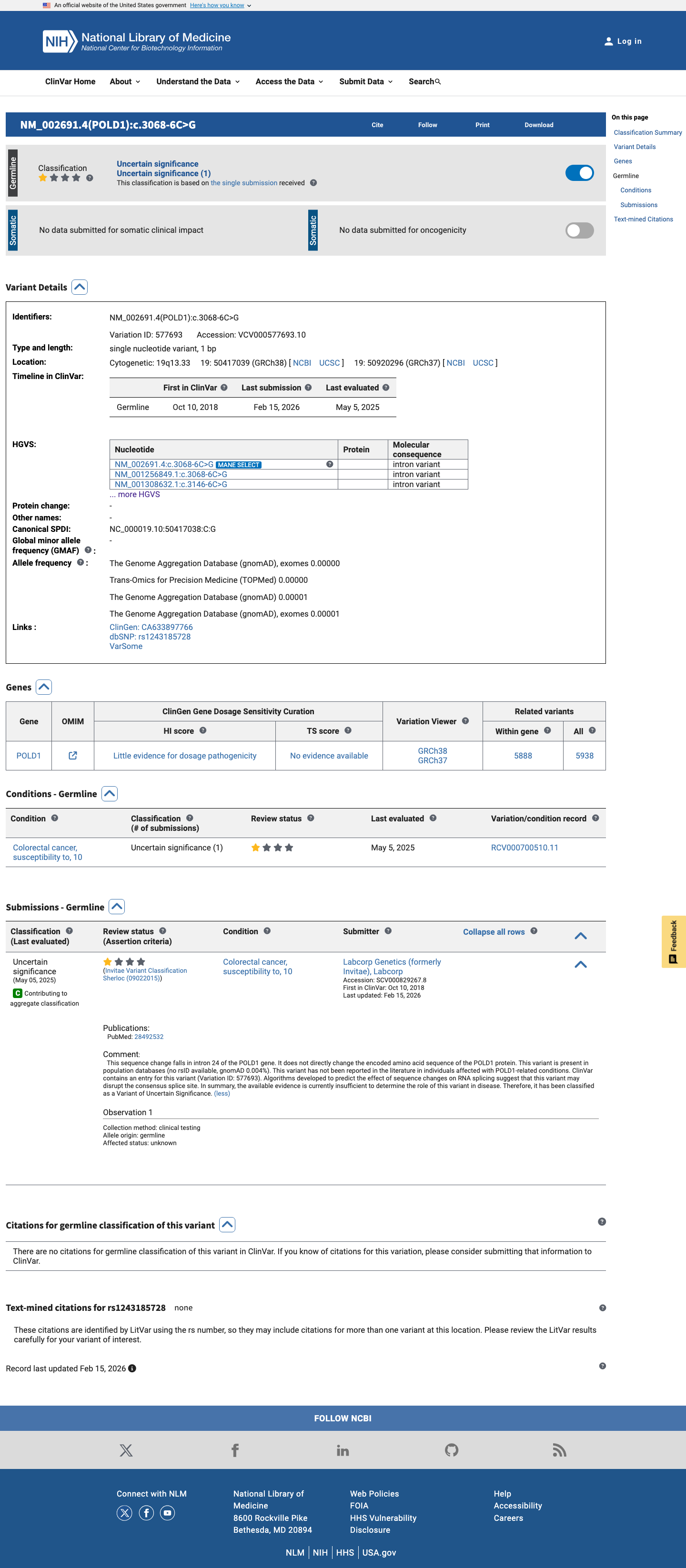Click the MANE SELECT help icon

coord(330,464)
